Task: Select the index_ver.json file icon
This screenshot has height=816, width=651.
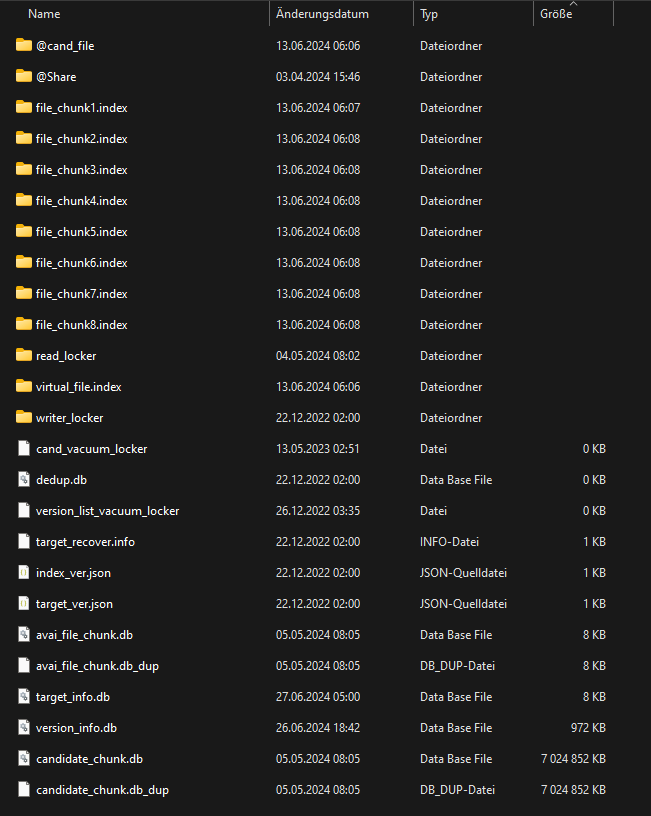Action: tap(24, 573)
